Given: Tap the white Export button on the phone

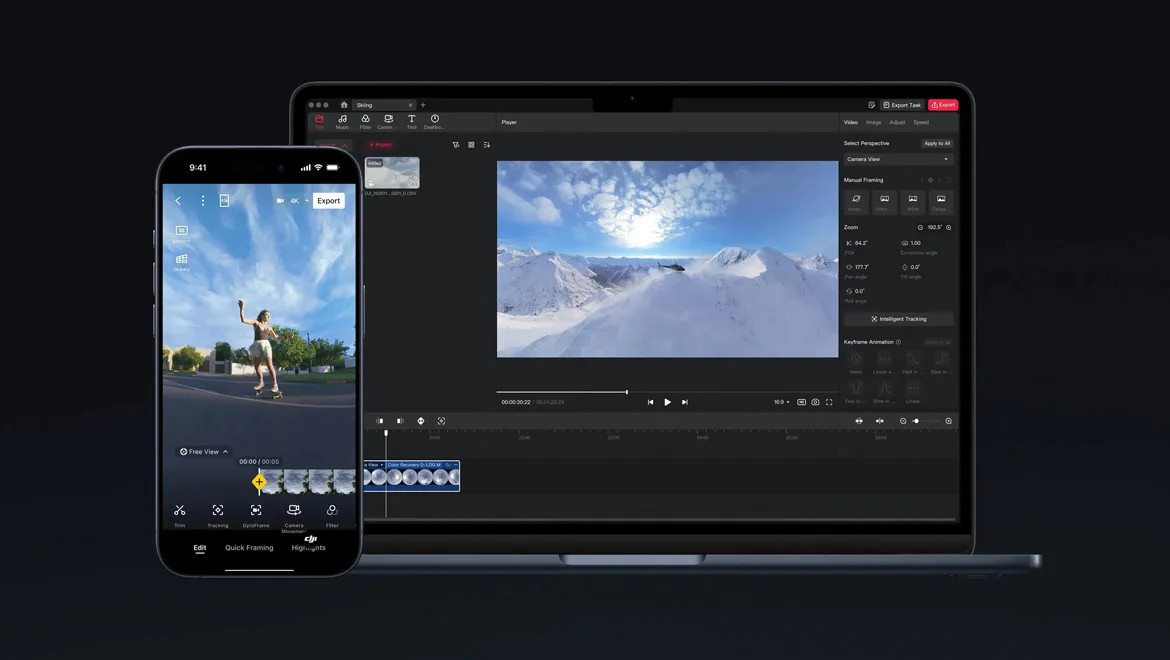Looking at the screenshot, I should tap(328, 201).
